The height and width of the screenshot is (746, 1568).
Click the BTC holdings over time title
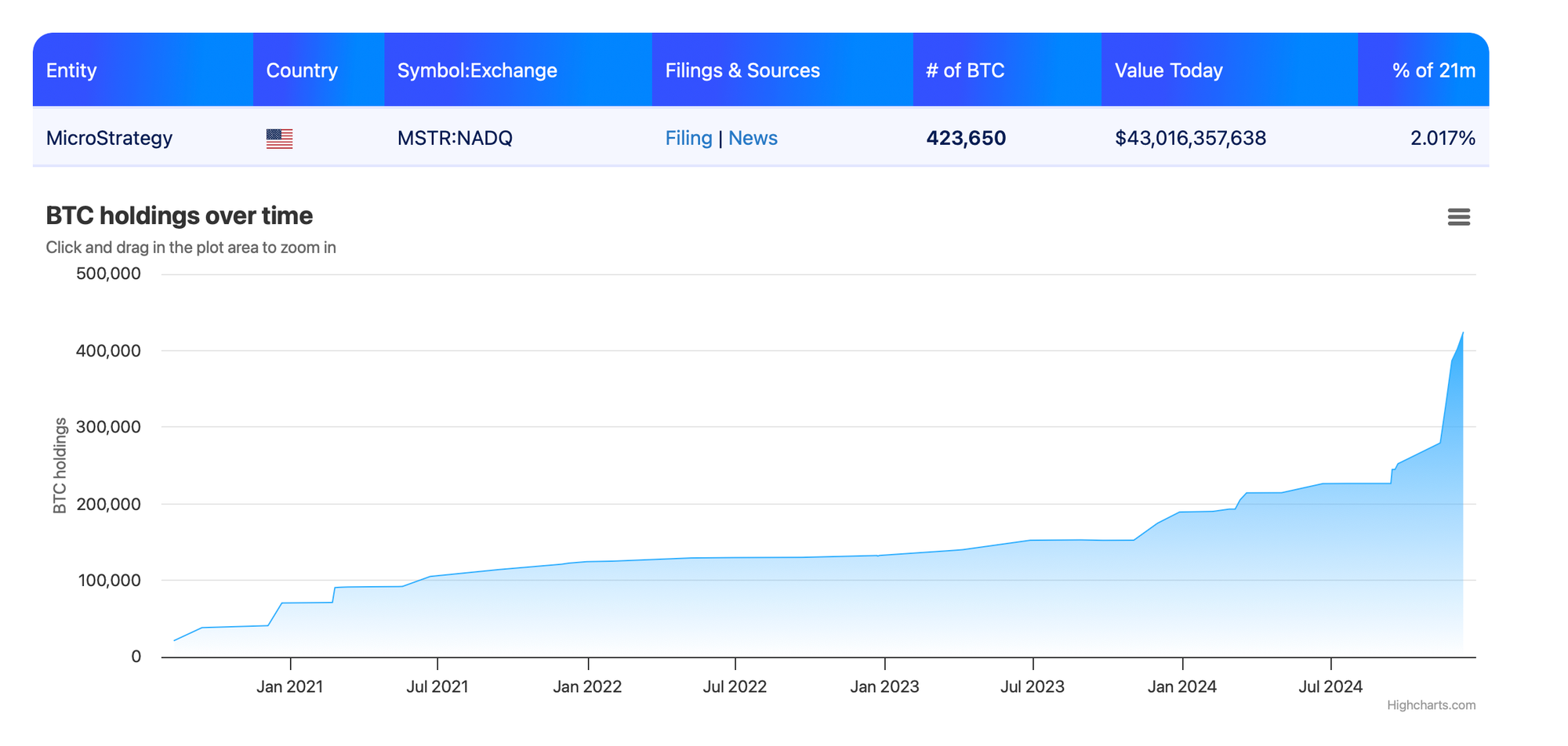click(179, 215)
